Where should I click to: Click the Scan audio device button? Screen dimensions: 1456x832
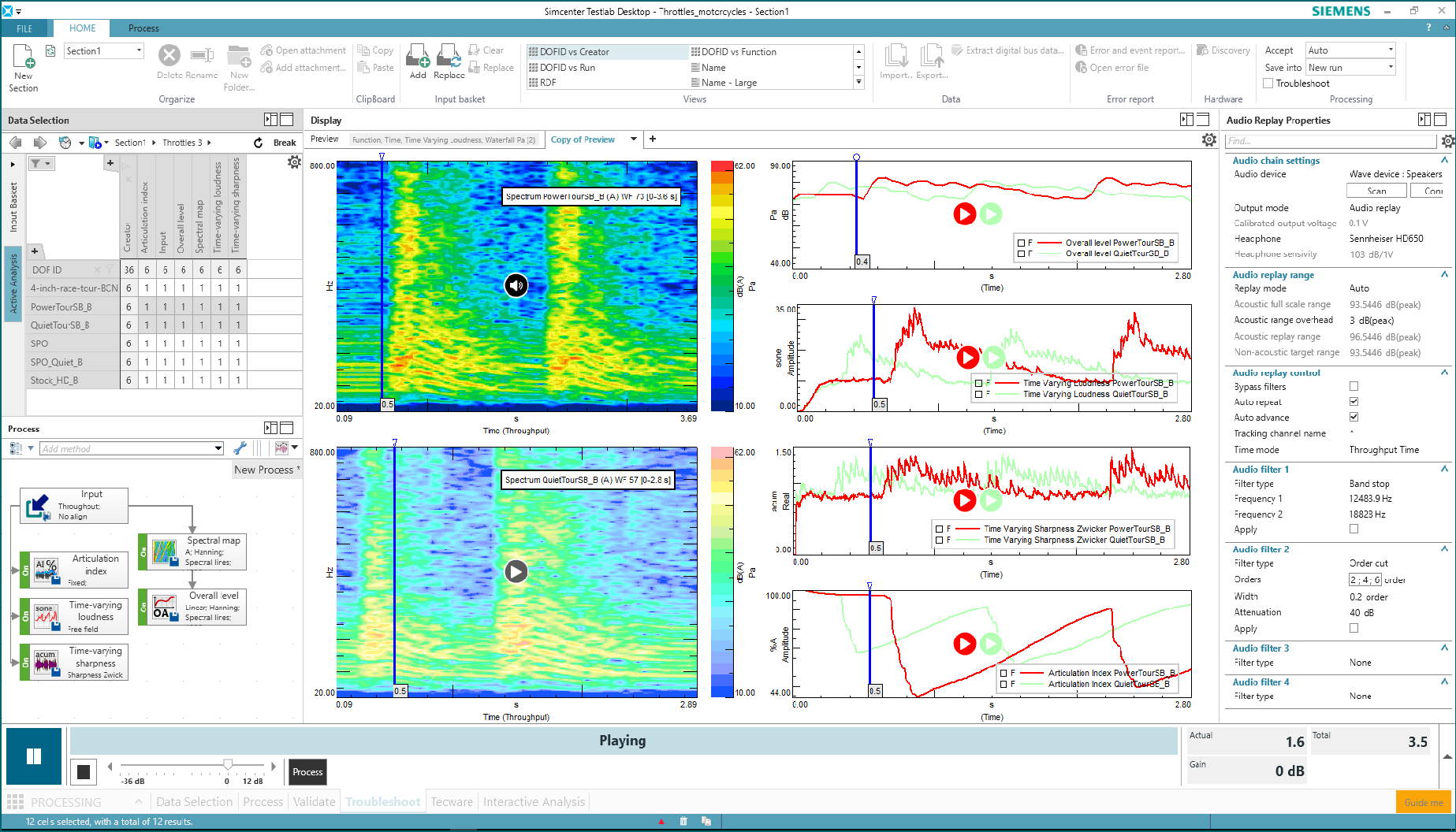(1376, 191)
